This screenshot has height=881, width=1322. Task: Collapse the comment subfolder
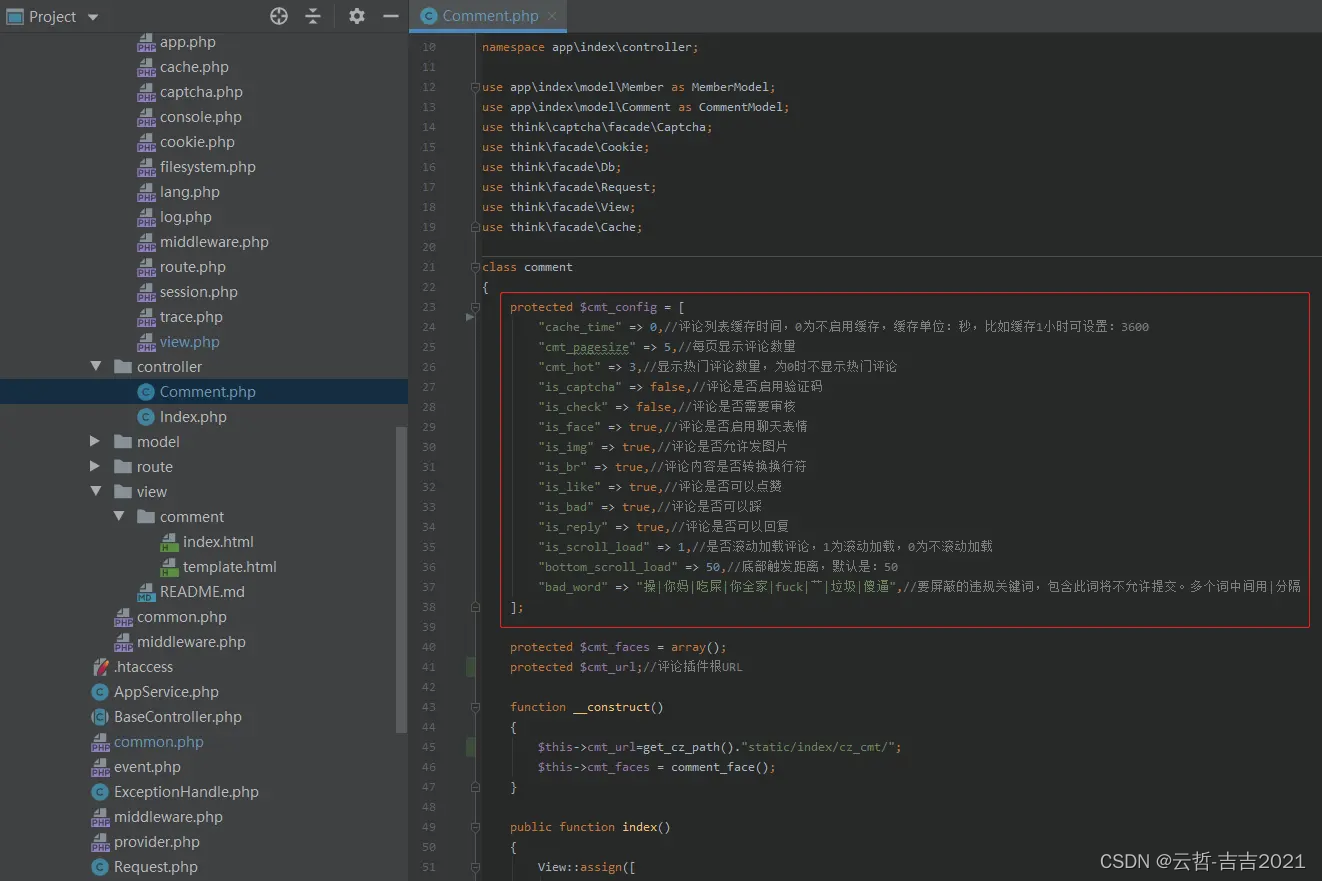point(119,517)
